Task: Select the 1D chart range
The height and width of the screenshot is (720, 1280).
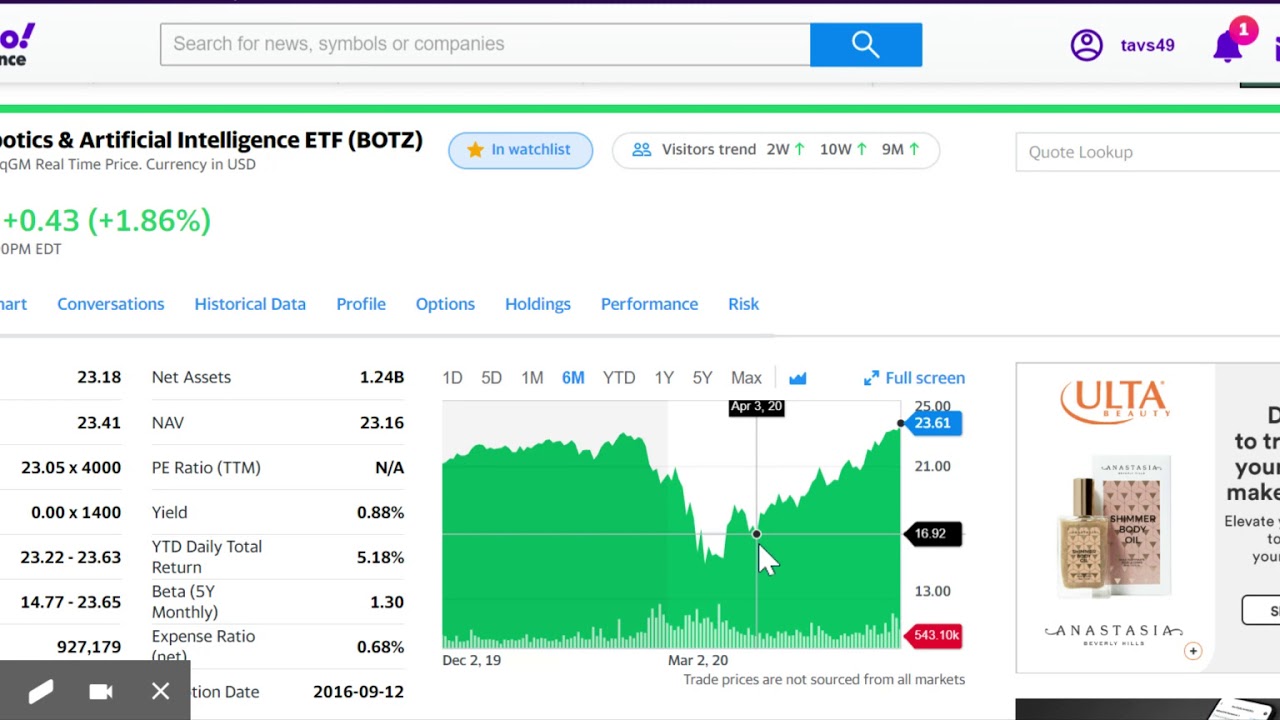Action: (452, 378)
